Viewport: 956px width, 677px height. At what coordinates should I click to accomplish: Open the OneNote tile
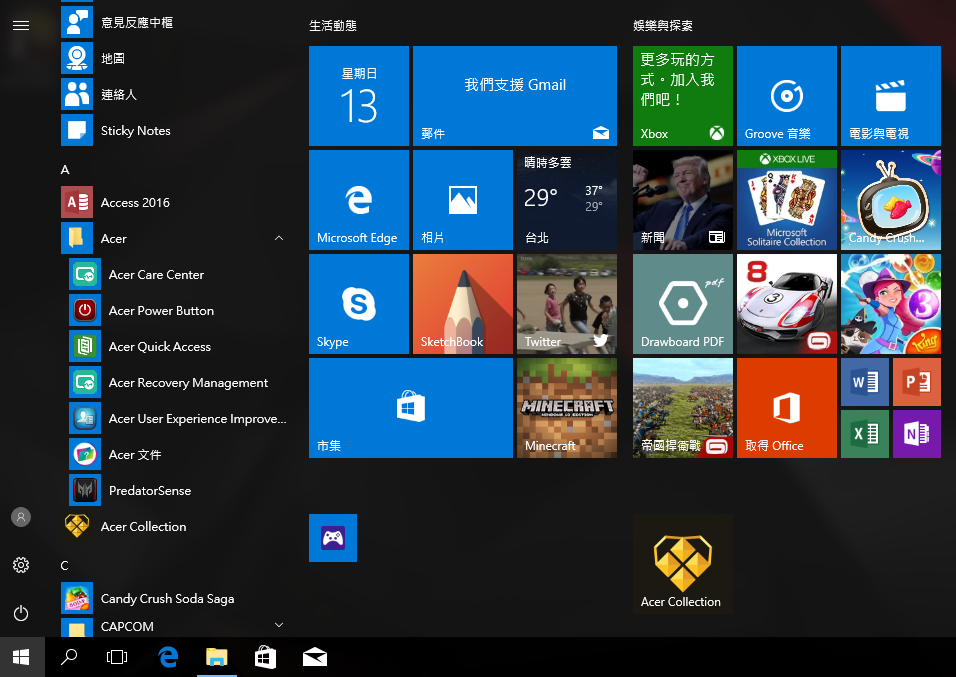(916, 434)
